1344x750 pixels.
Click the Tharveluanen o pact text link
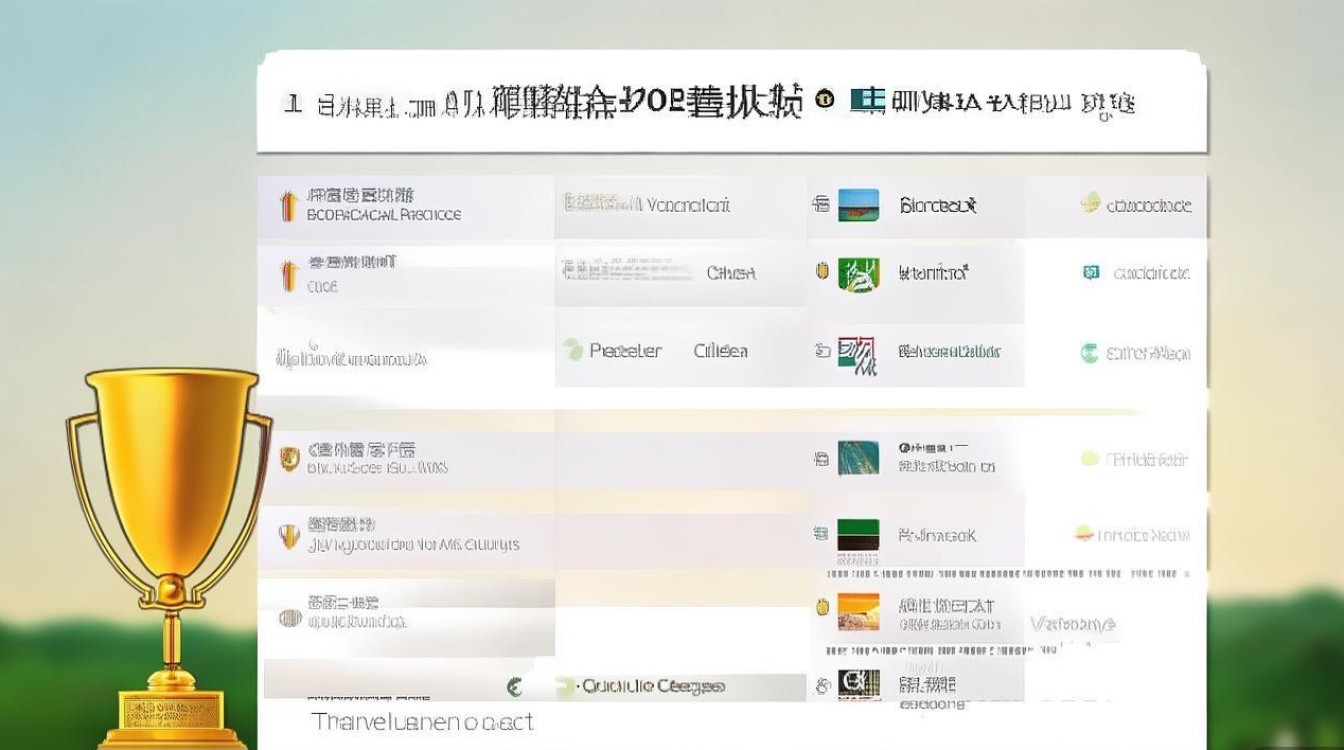(x=421, y=722)
